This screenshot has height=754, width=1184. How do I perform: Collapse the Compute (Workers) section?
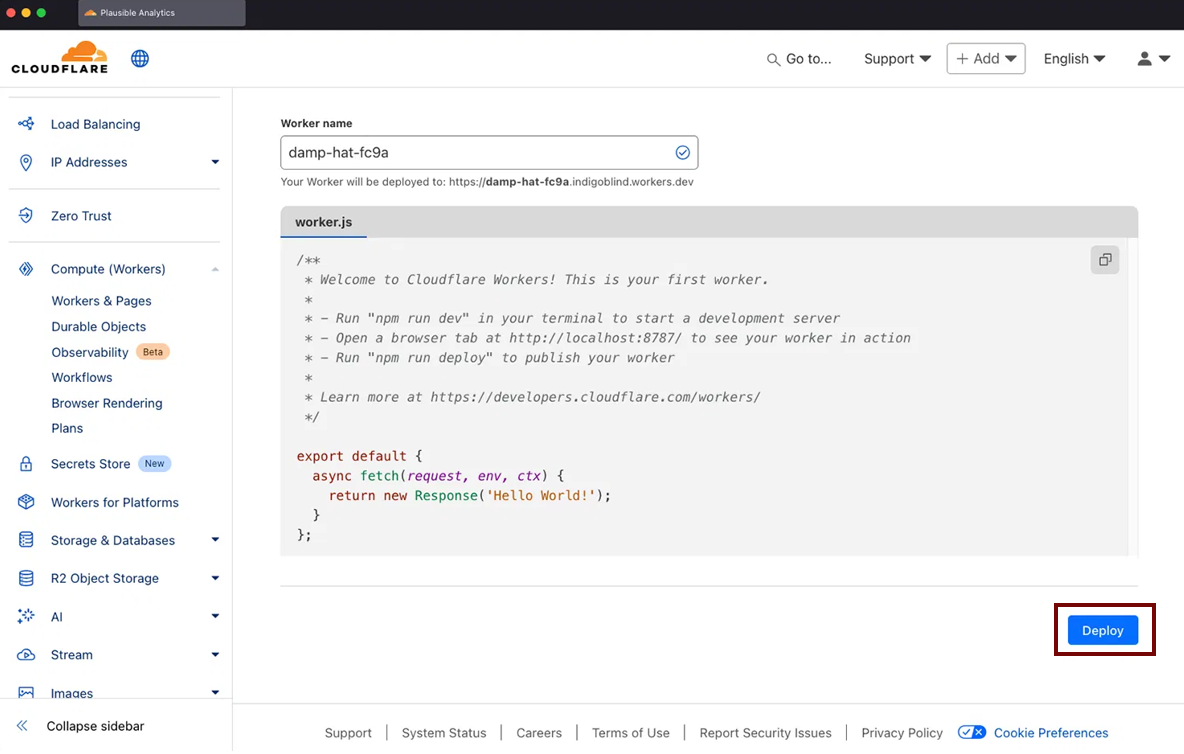215,269
